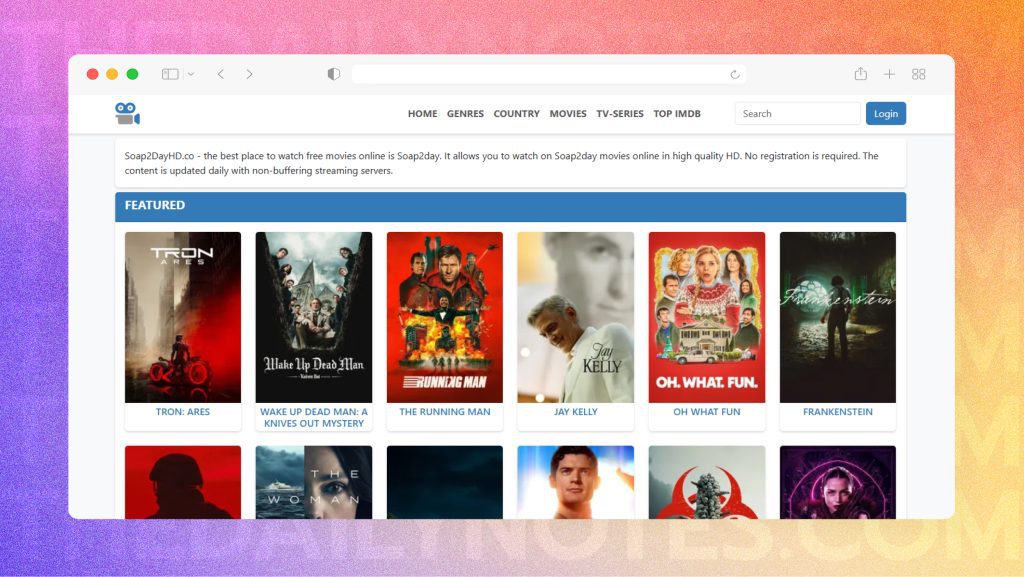Click the privacy shield icon
This screenshot has height=577, width=1024.
coord(334,74)
